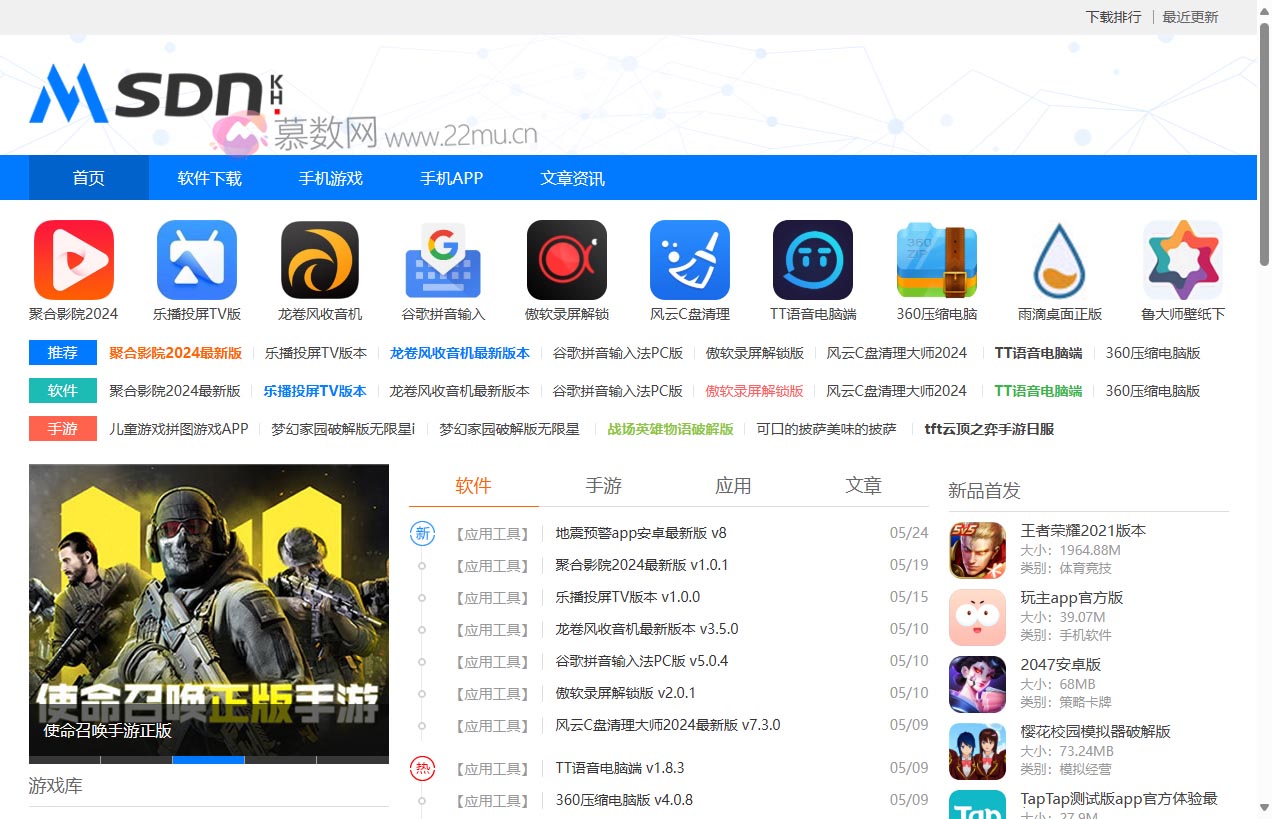Open the 地震预警app安卓最新版 entry
Viewport: 1272px width, 819px height.
pyautogui.click(x=637, y=533)
